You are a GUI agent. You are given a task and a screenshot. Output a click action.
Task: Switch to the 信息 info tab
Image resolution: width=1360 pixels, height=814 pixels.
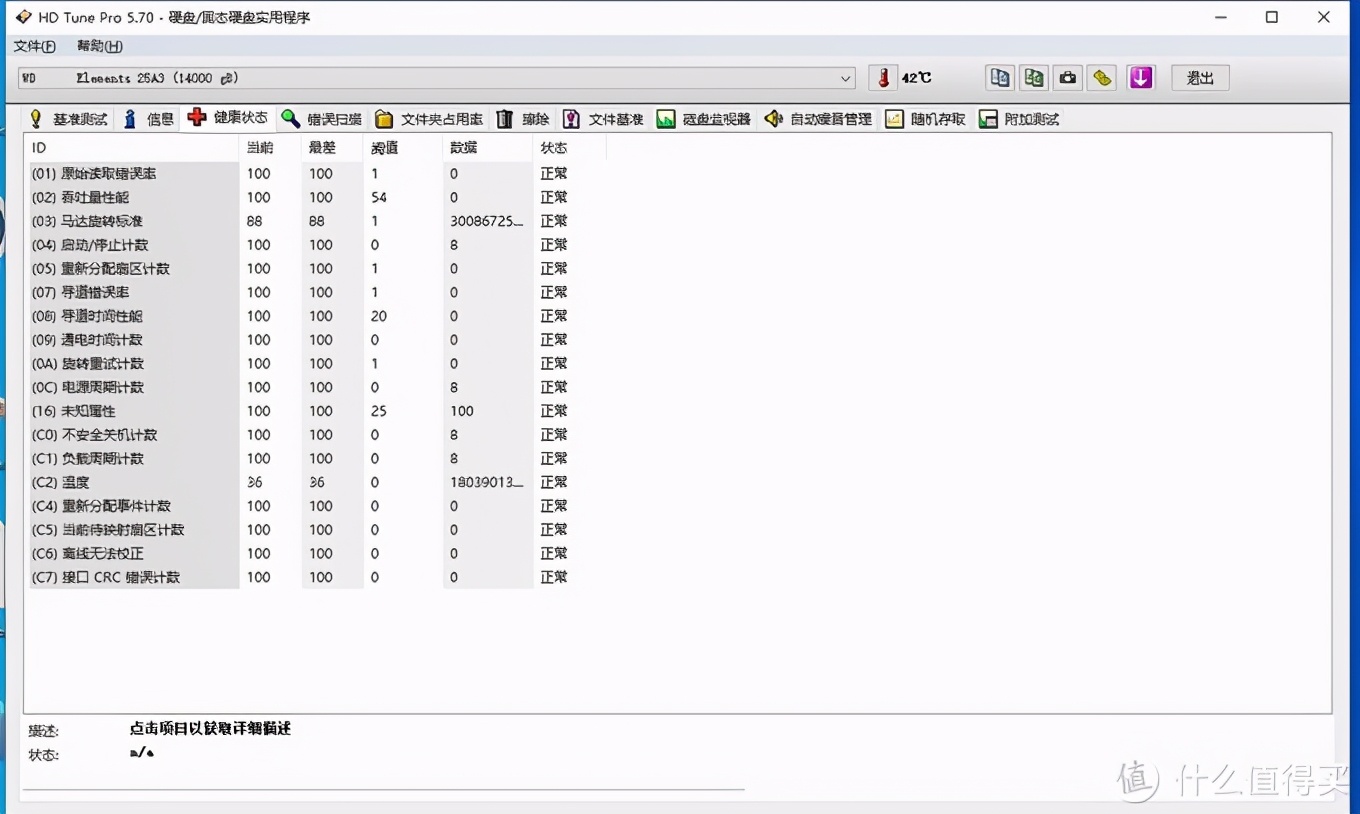pos(148,119)
